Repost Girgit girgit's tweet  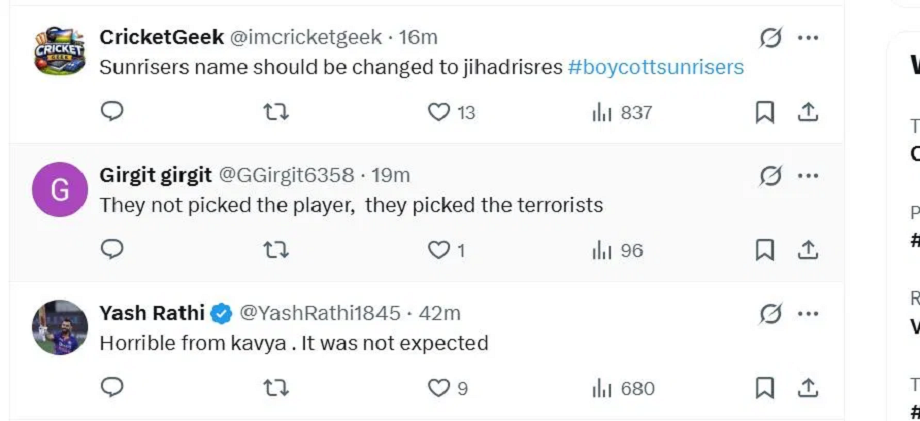pyautogui.click(x=275, y=250)
